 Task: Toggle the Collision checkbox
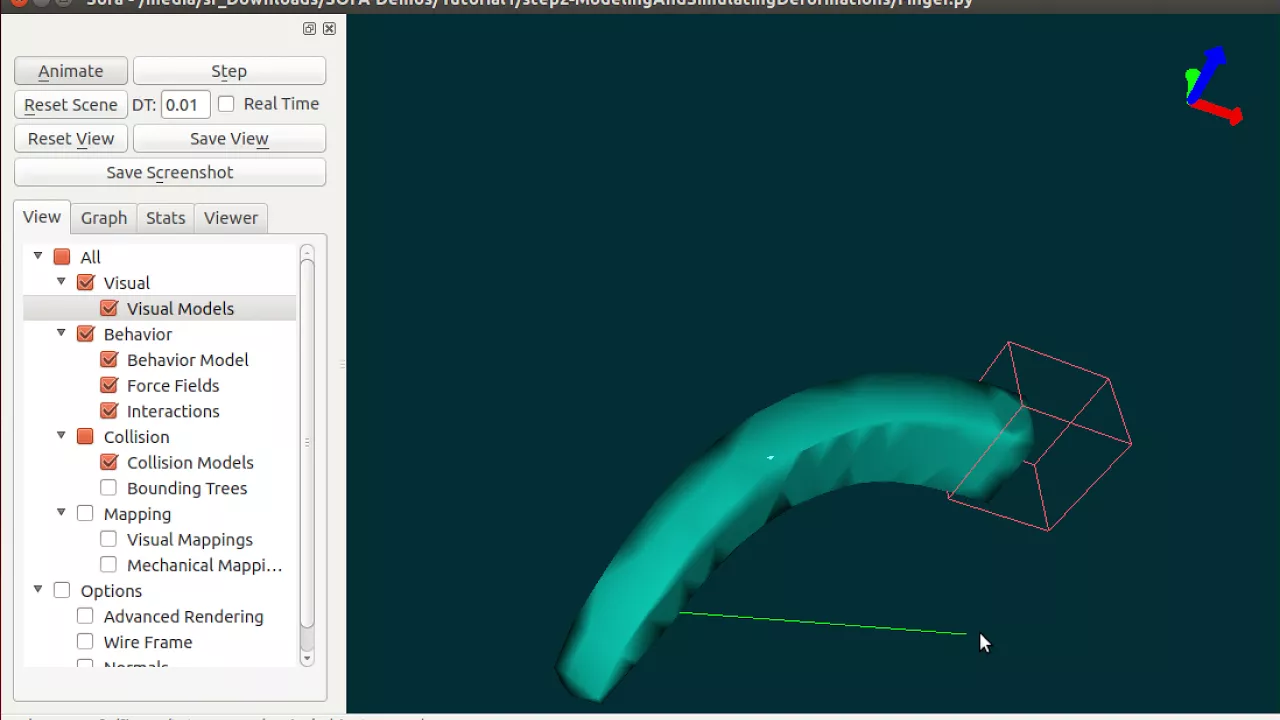pos(85,437)
